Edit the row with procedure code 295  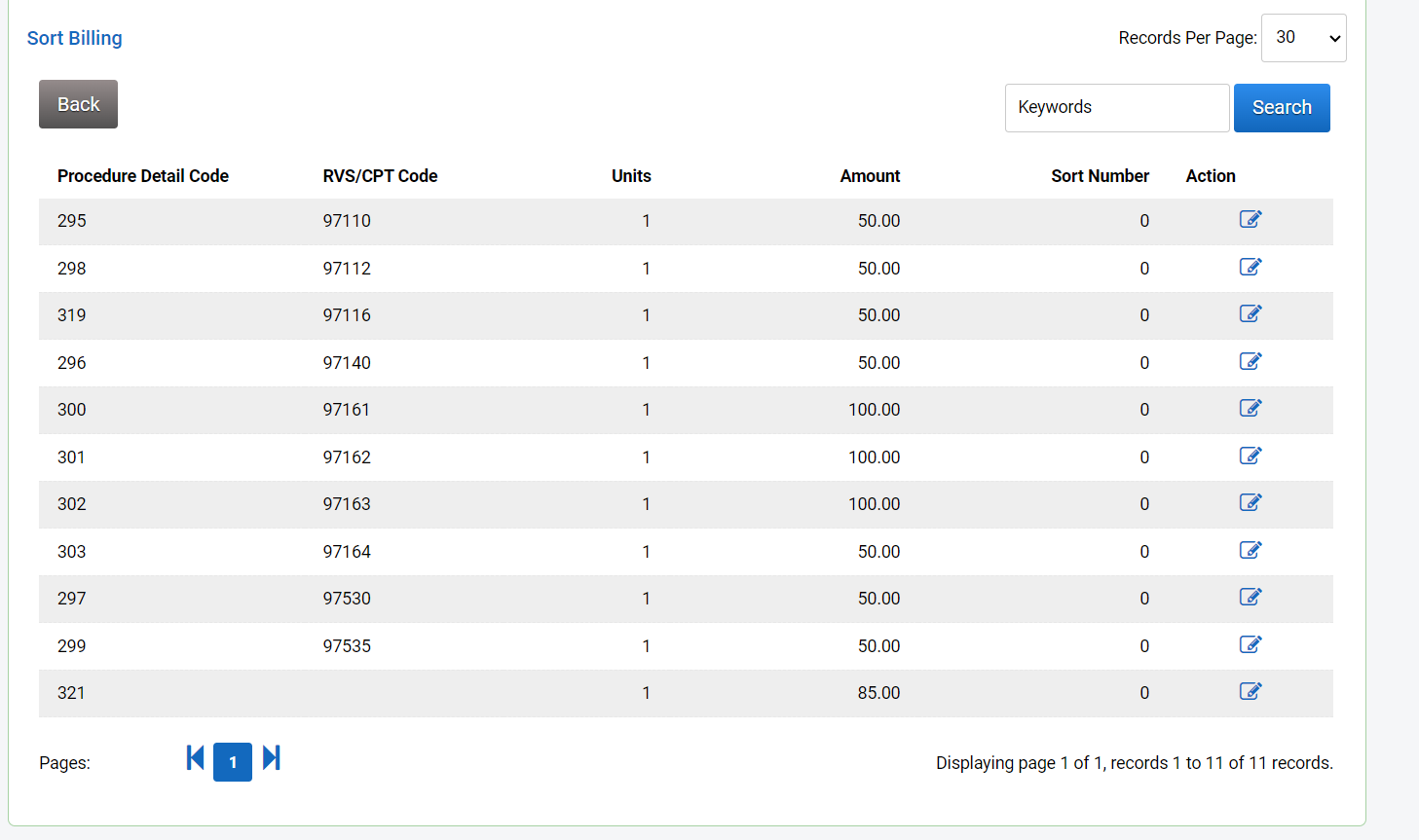click(1250, 219)
